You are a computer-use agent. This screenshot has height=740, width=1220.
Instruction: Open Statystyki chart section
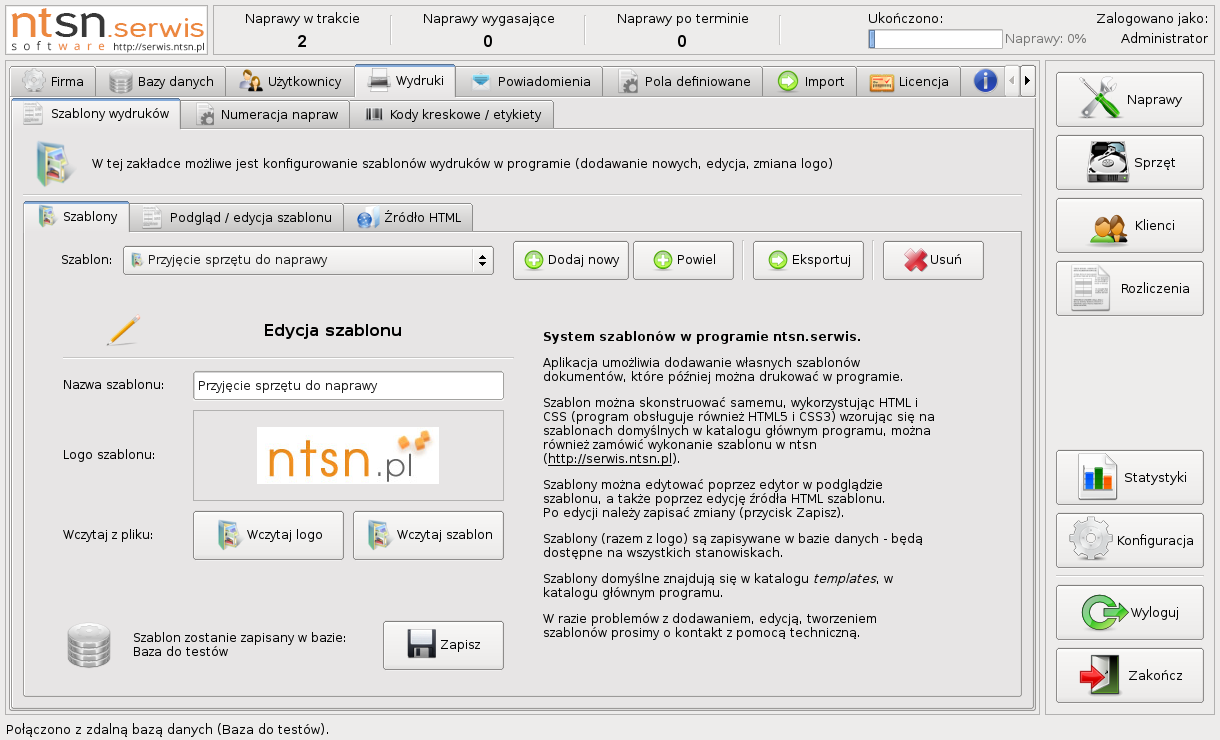1129,477
